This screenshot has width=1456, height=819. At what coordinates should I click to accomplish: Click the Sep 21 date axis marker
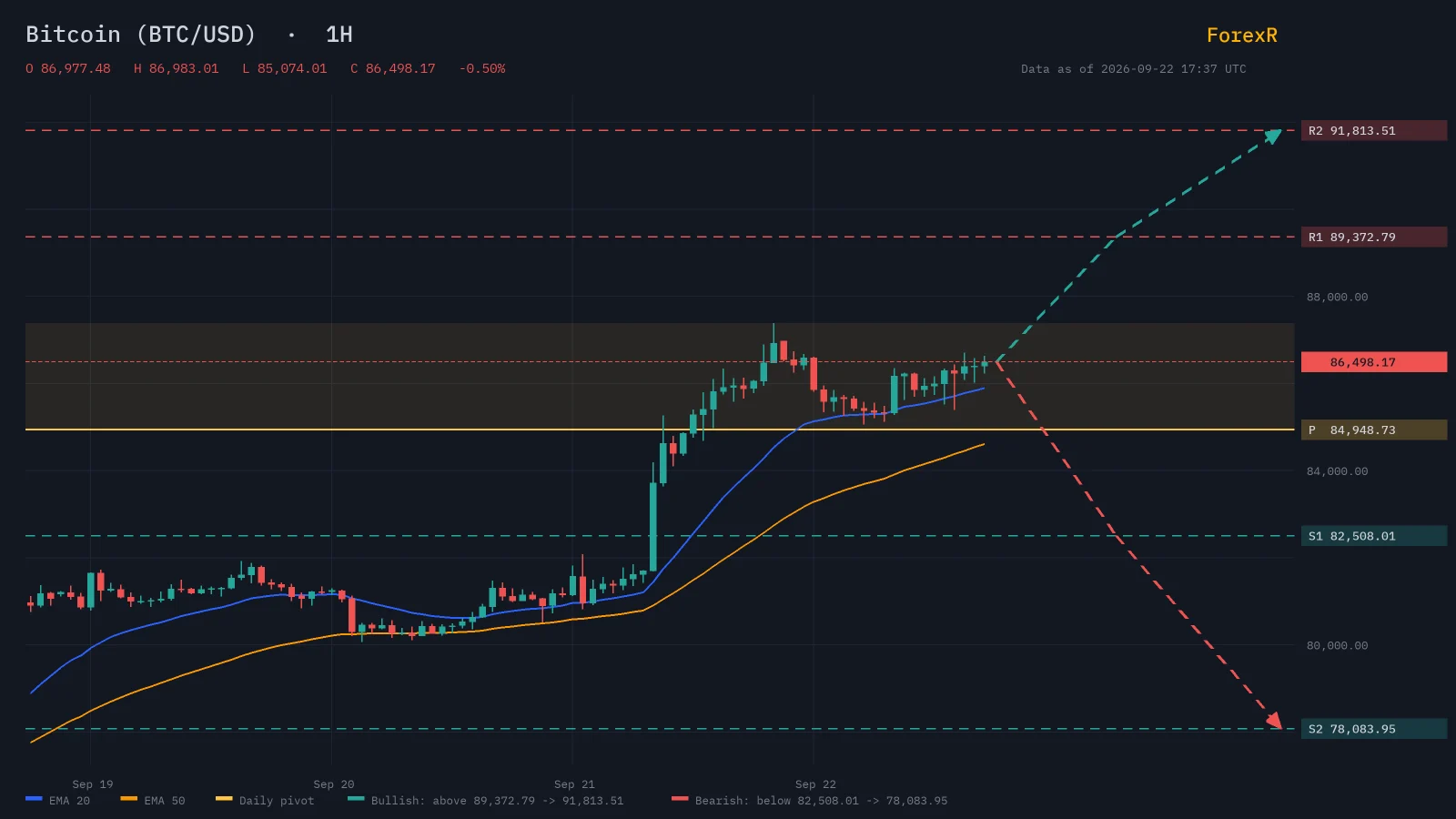574,784
